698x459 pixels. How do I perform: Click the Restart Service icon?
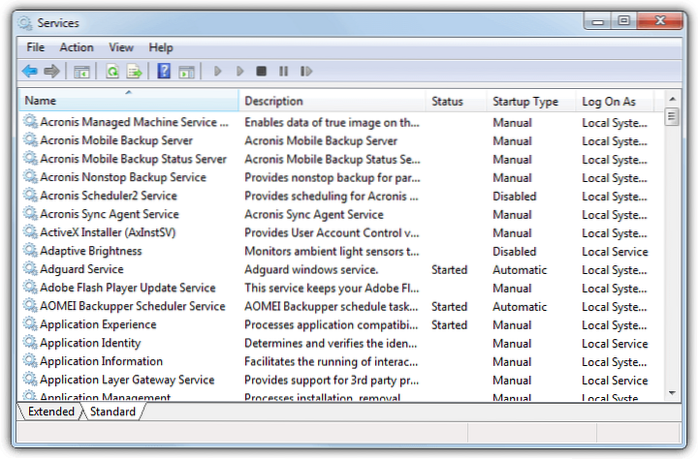point(306,71)
